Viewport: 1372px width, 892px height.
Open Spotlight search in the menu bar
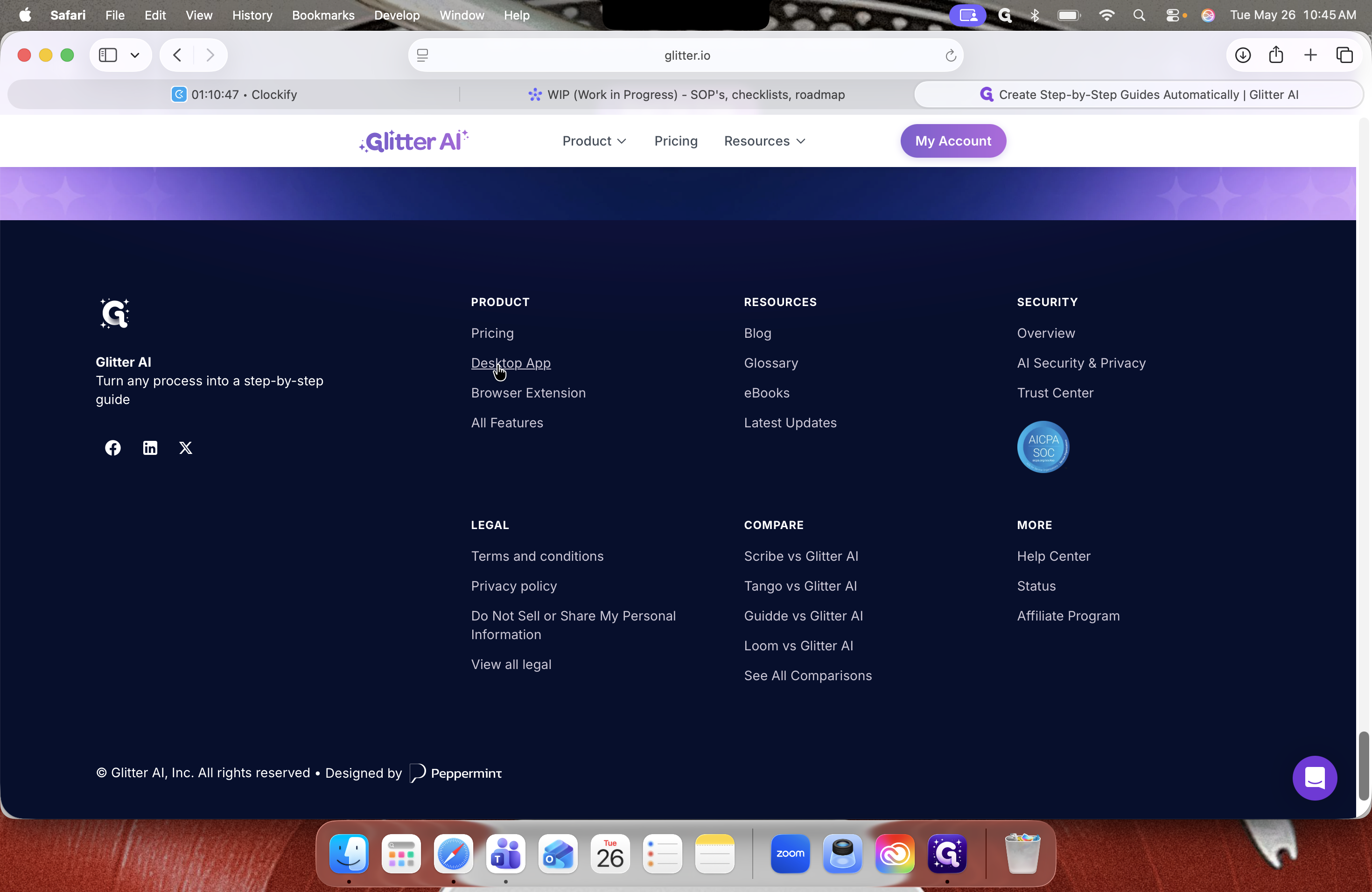[x=1139, y=15]
